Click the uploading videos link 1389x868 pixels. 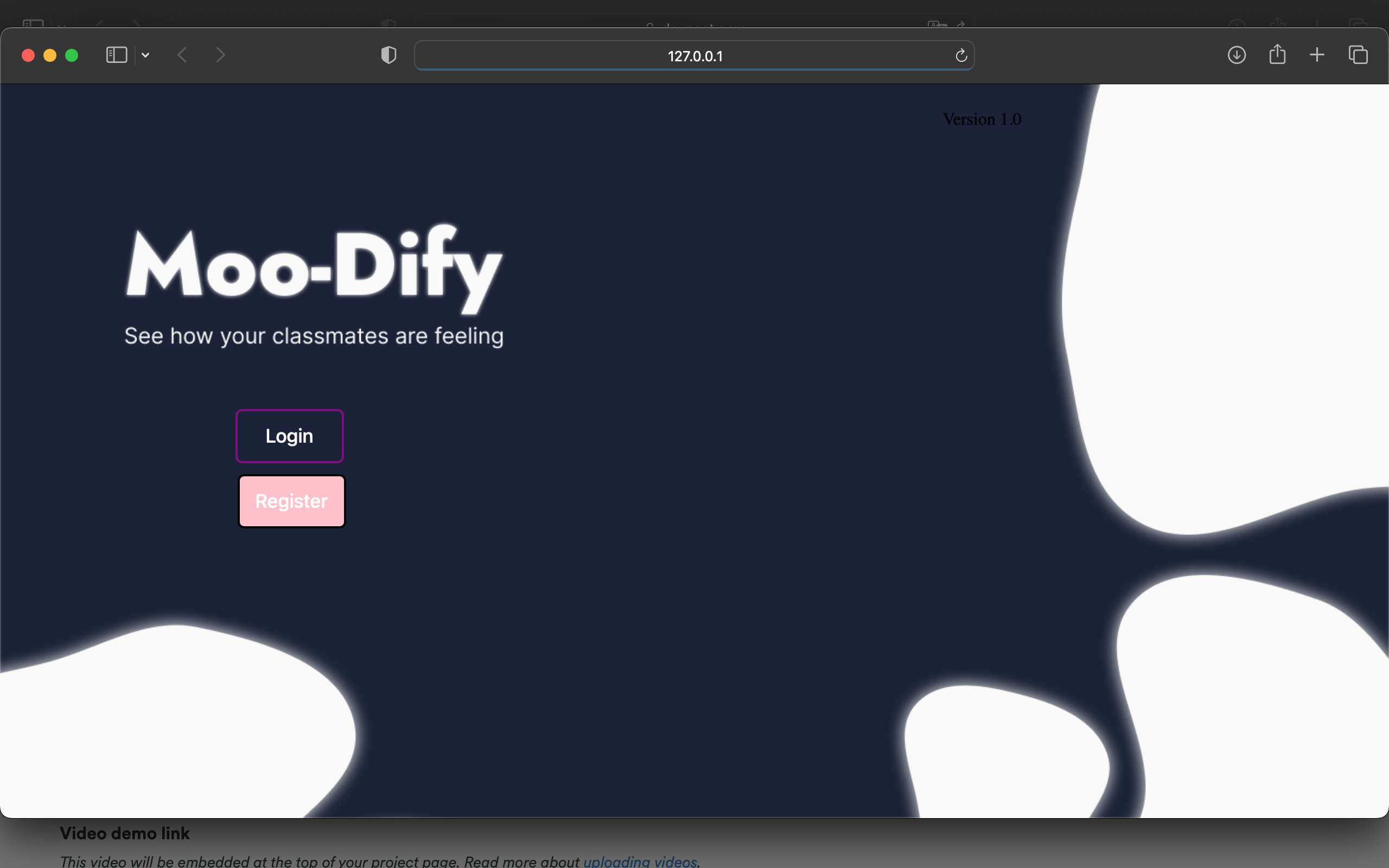click(x=640, y=861)
